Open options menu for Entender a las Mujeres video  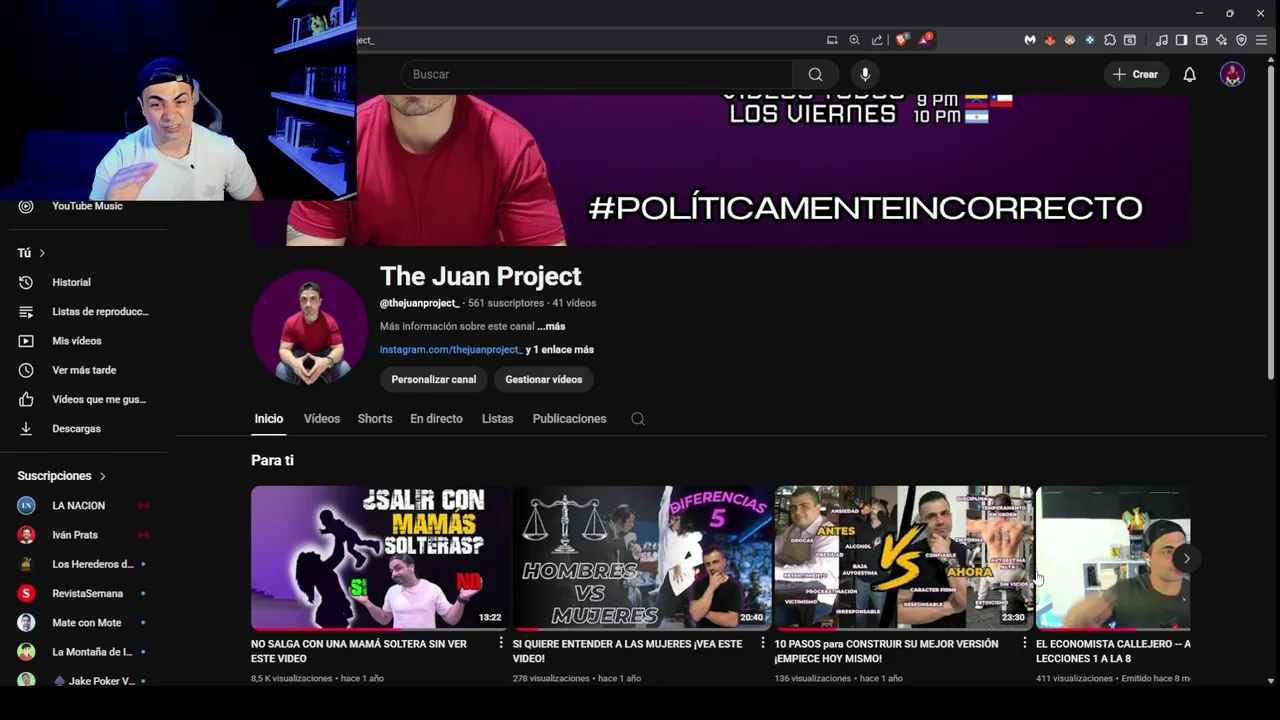tap(763, 644)
